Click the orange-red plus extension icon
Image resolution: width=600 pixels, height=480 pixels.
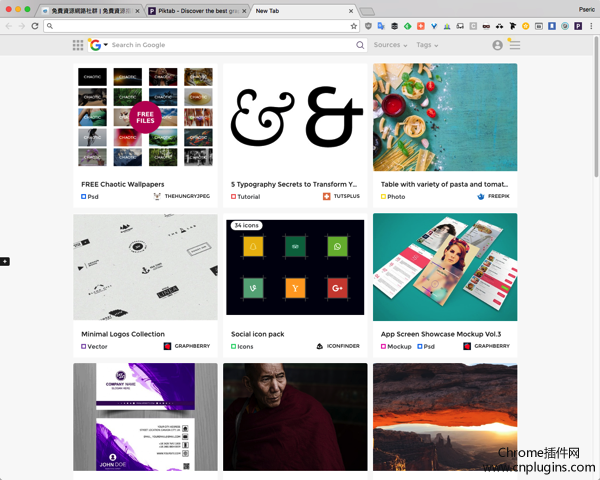point(421,26)
